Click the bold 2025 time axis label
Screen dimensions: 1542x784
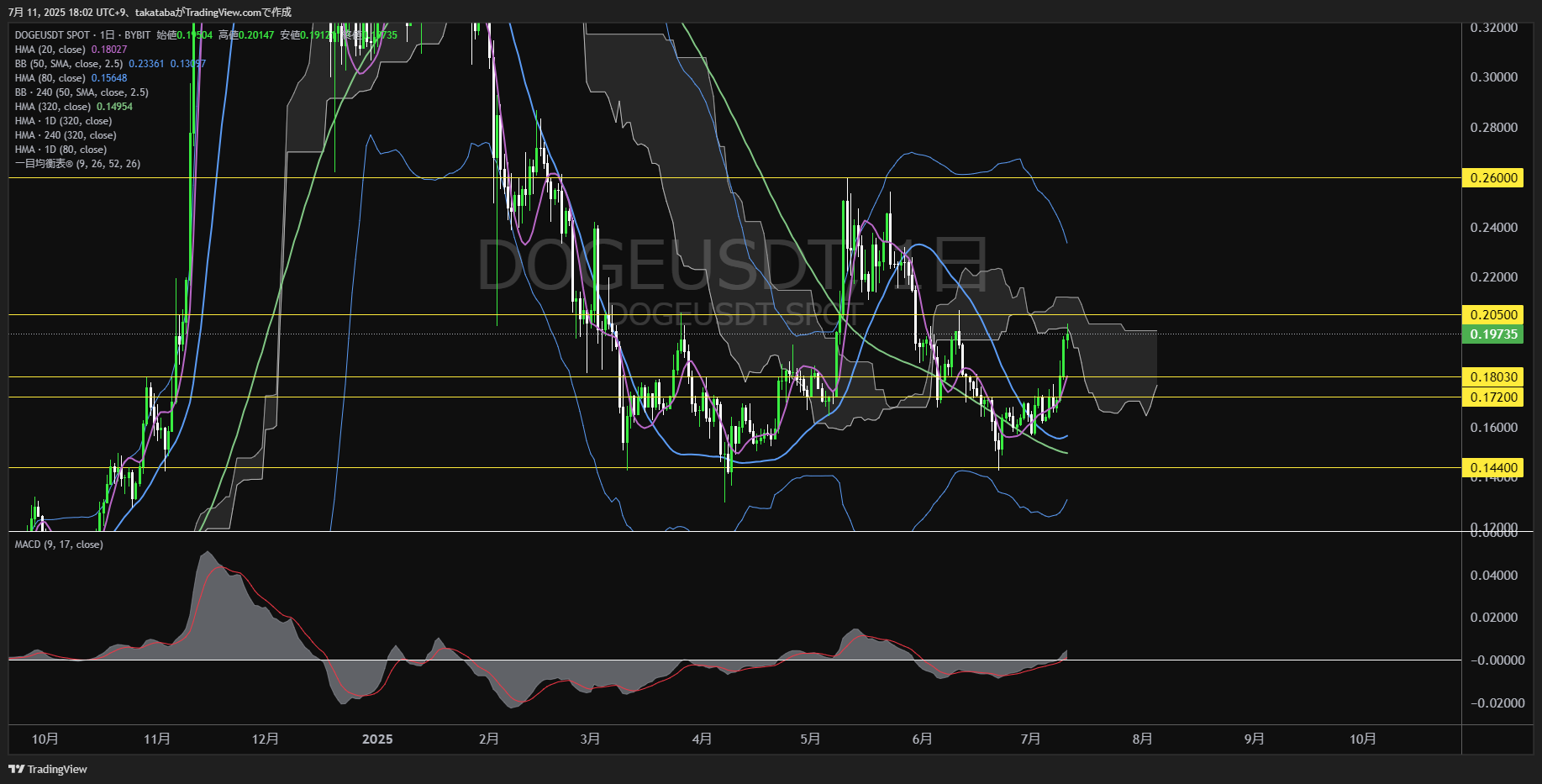(377, 739)
